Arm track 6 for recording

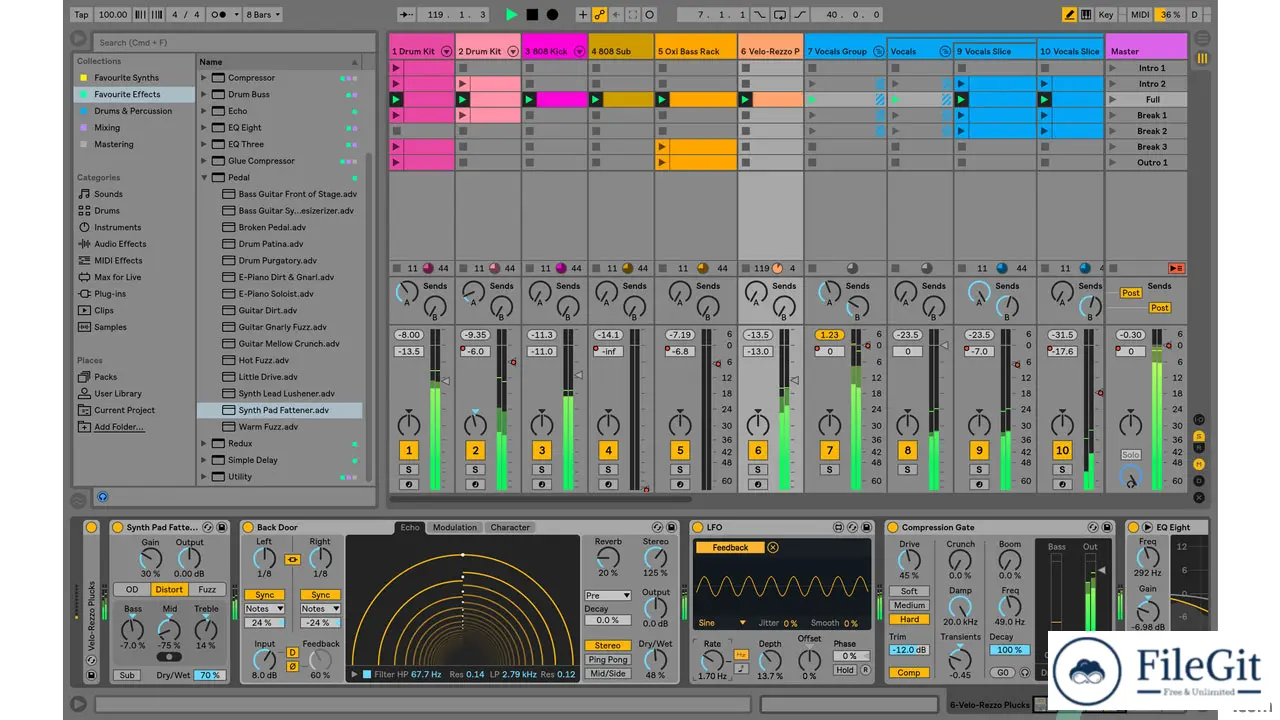(757, 484)
